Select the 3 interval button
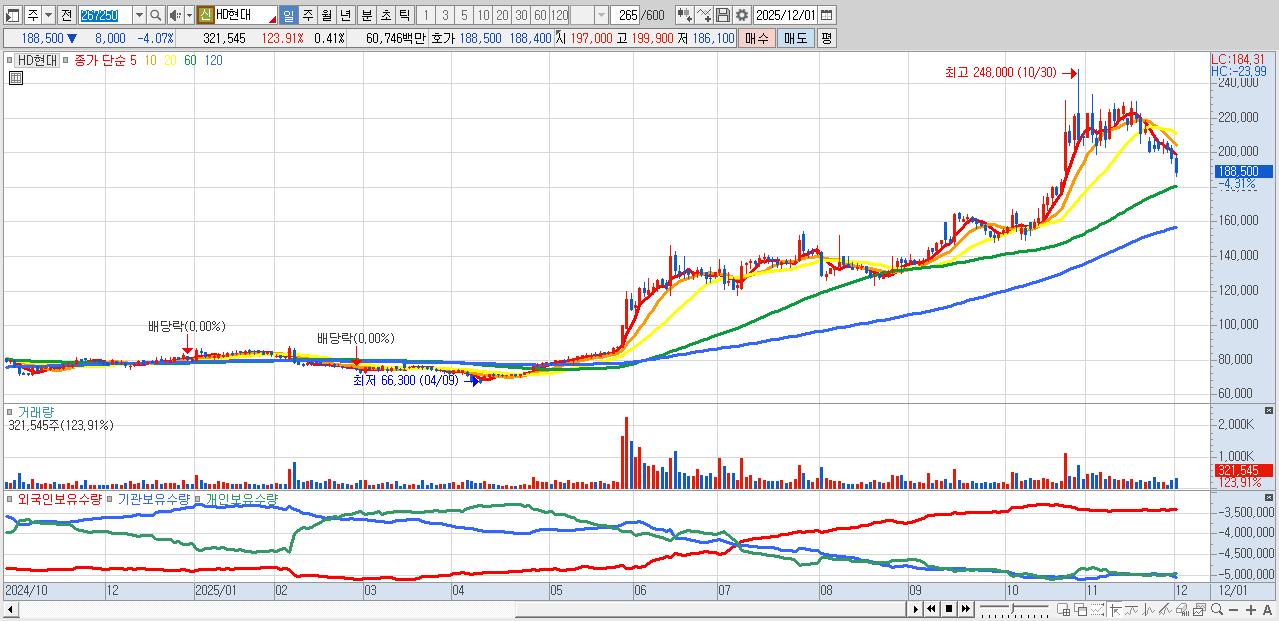The width and height of the screenshot is (1279, 621). click(x=445, y=15)
